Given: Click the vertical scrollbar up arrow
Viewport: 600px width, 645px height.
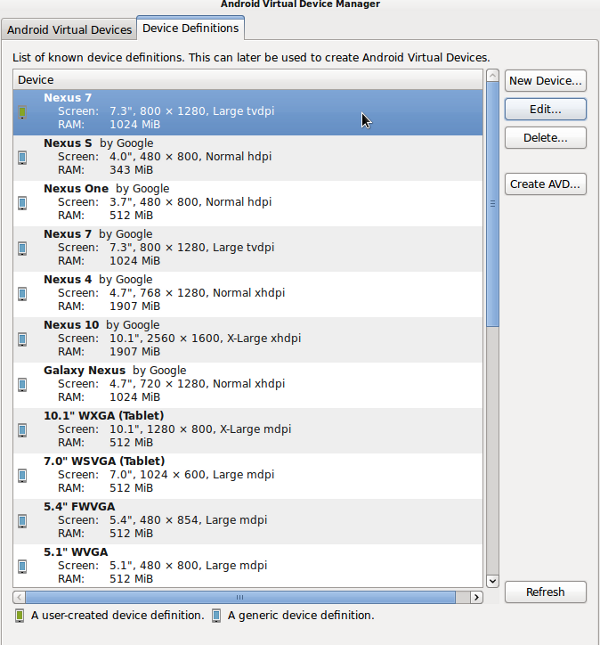Looking at the screenshot, I should point(492,75).
